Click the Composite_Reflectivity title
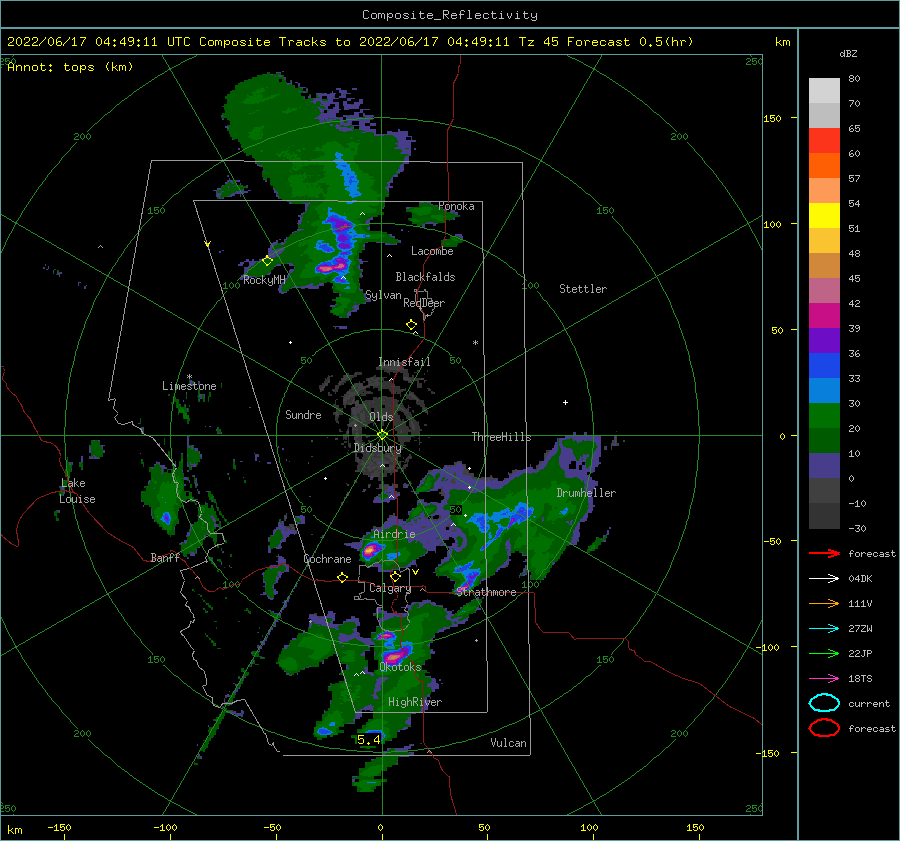Screen dimensions: 900x841 (x=450, y=15)
